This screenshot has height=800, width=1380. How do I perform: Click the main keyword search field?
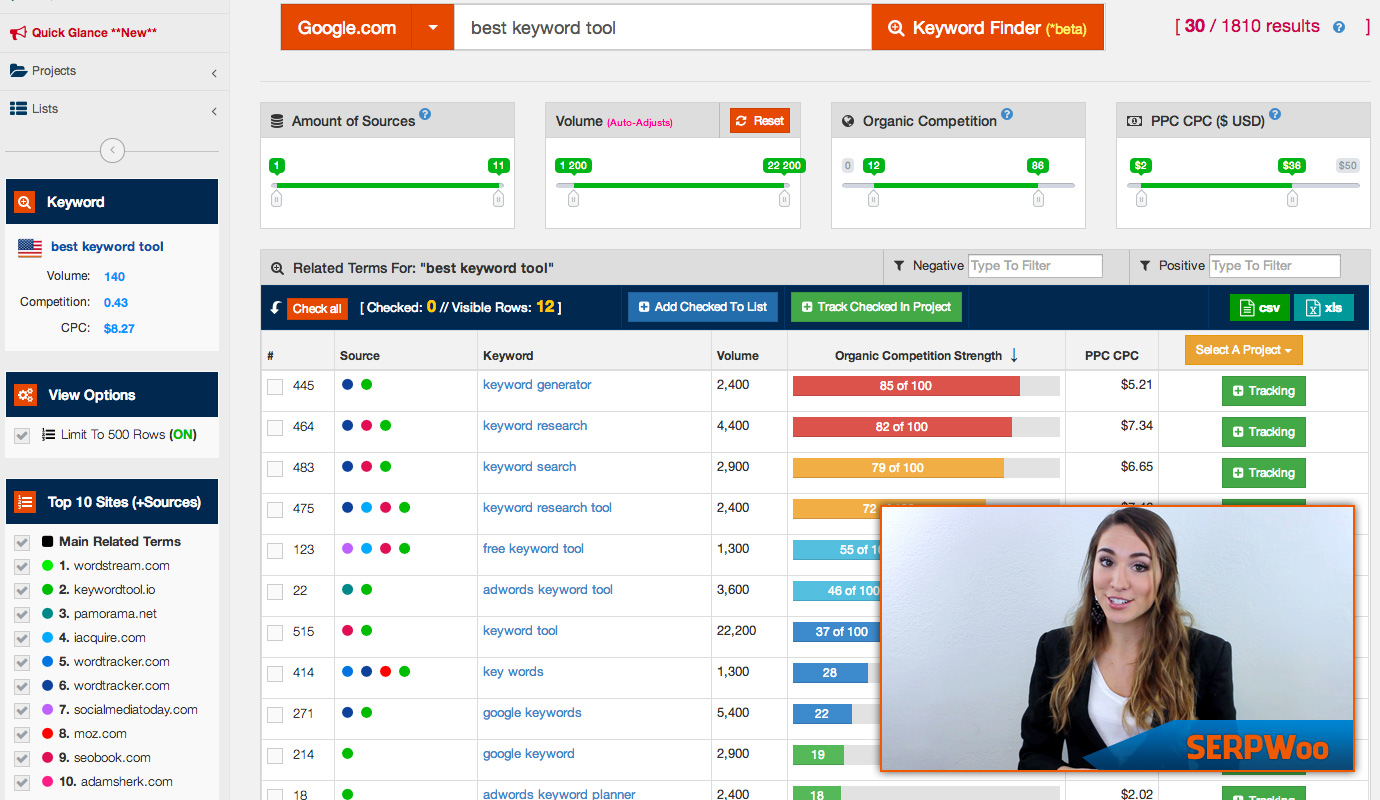pyautogui.click(x=663, y=28)
